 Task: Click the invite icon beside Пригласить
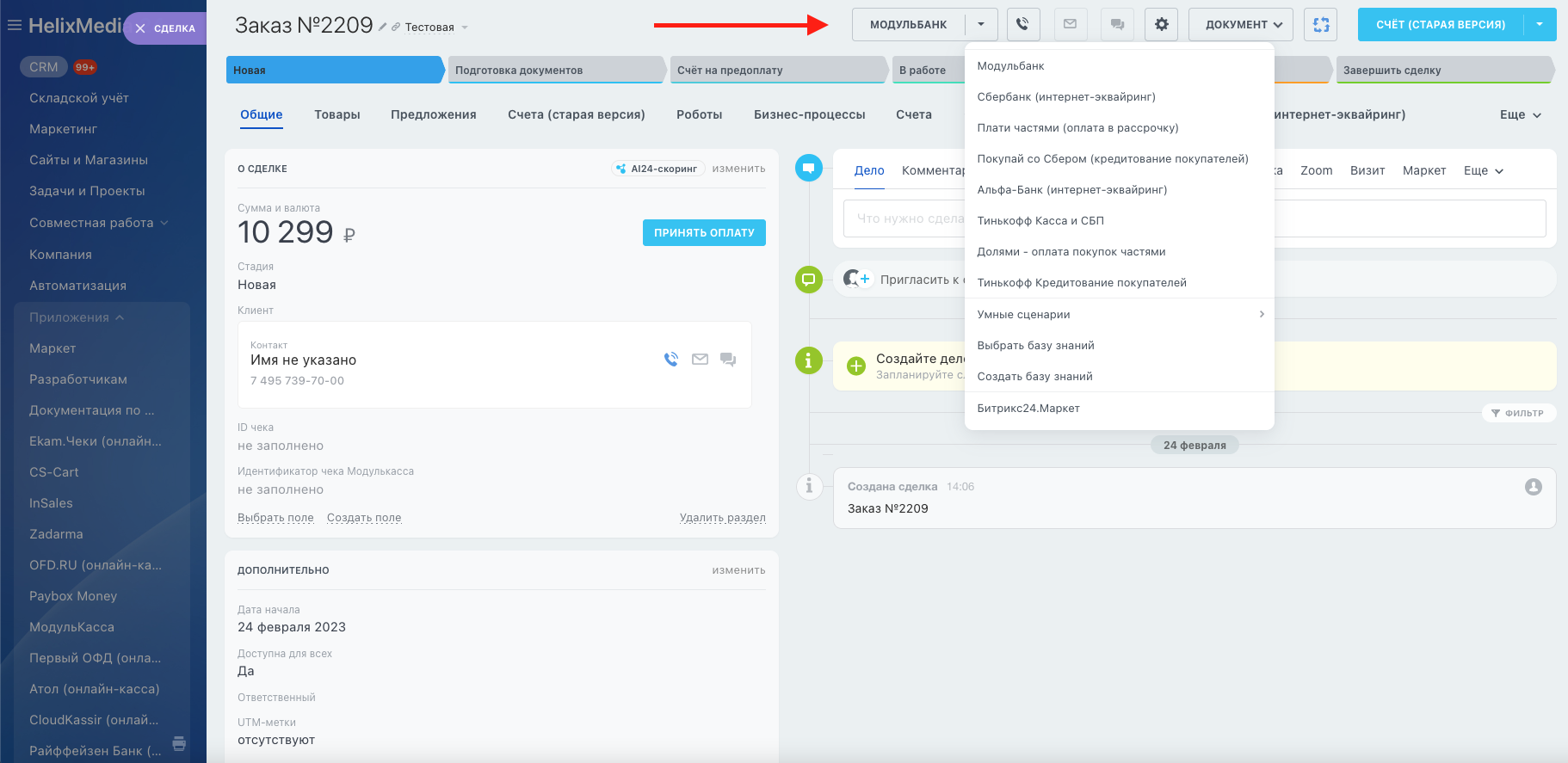click(x=857, y=279)
